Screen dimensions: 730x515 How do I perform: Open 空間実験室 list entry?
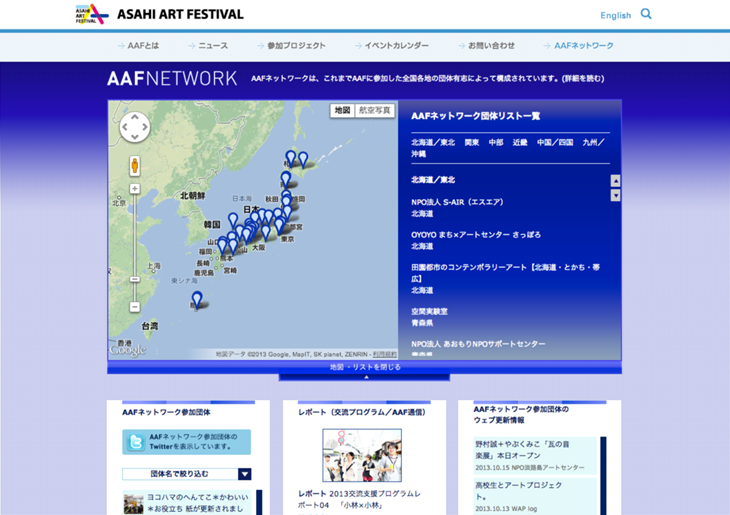[x=429, y=312]
